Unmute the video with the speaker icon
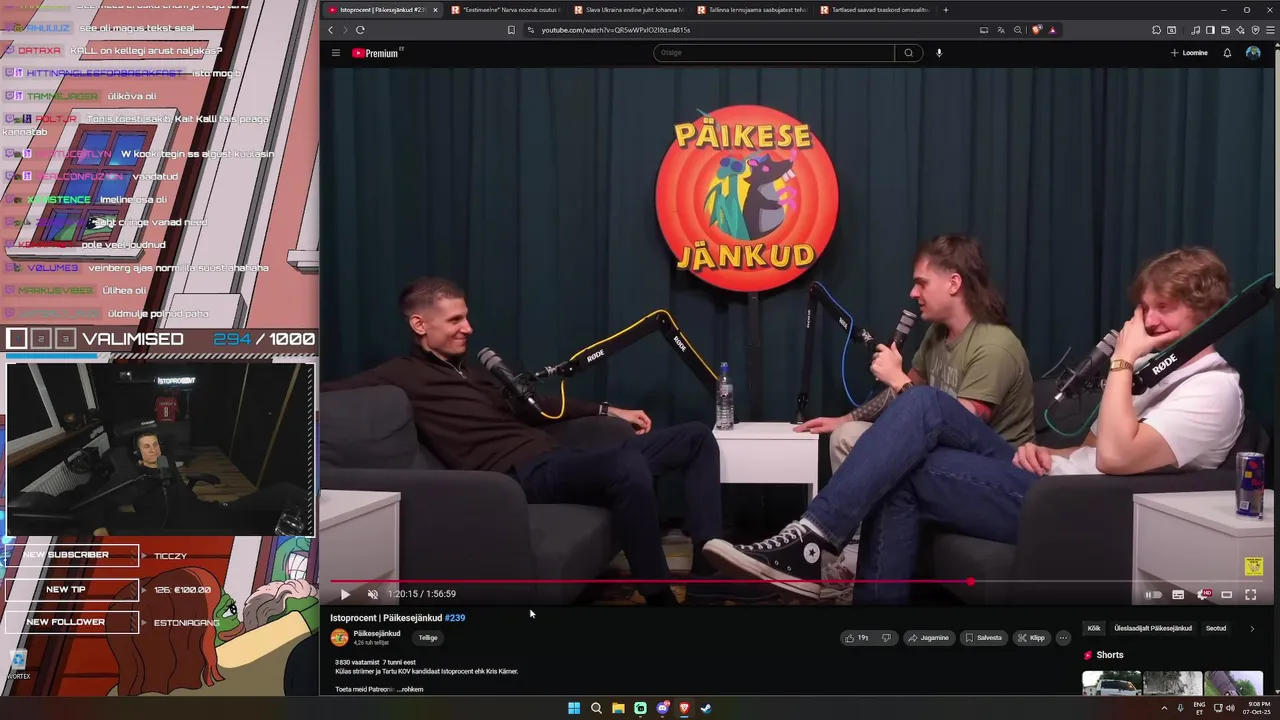Viewport: 1280px width, 720px height. [x=373, y=594]
